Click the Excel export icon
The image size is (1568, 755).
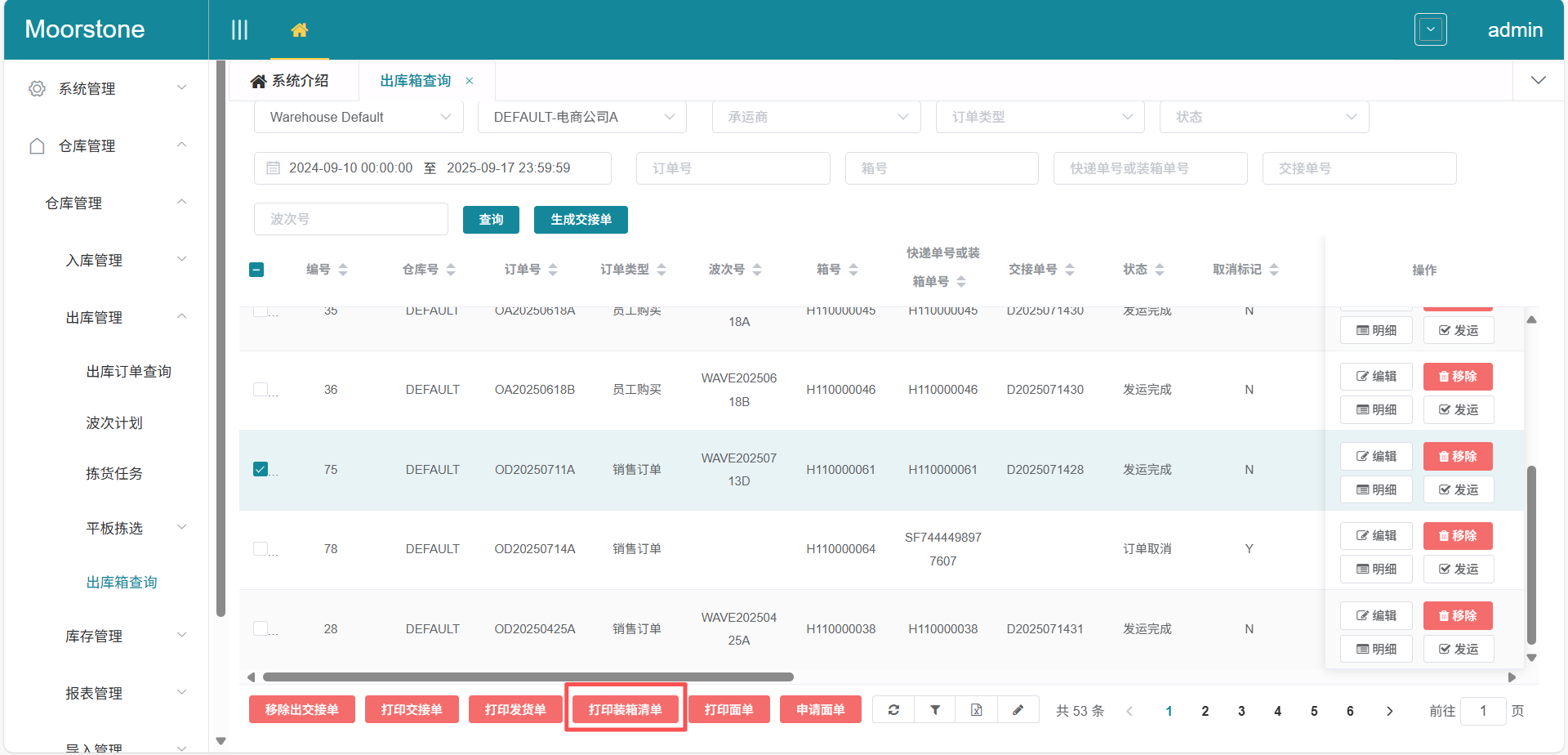pos(977,710)
